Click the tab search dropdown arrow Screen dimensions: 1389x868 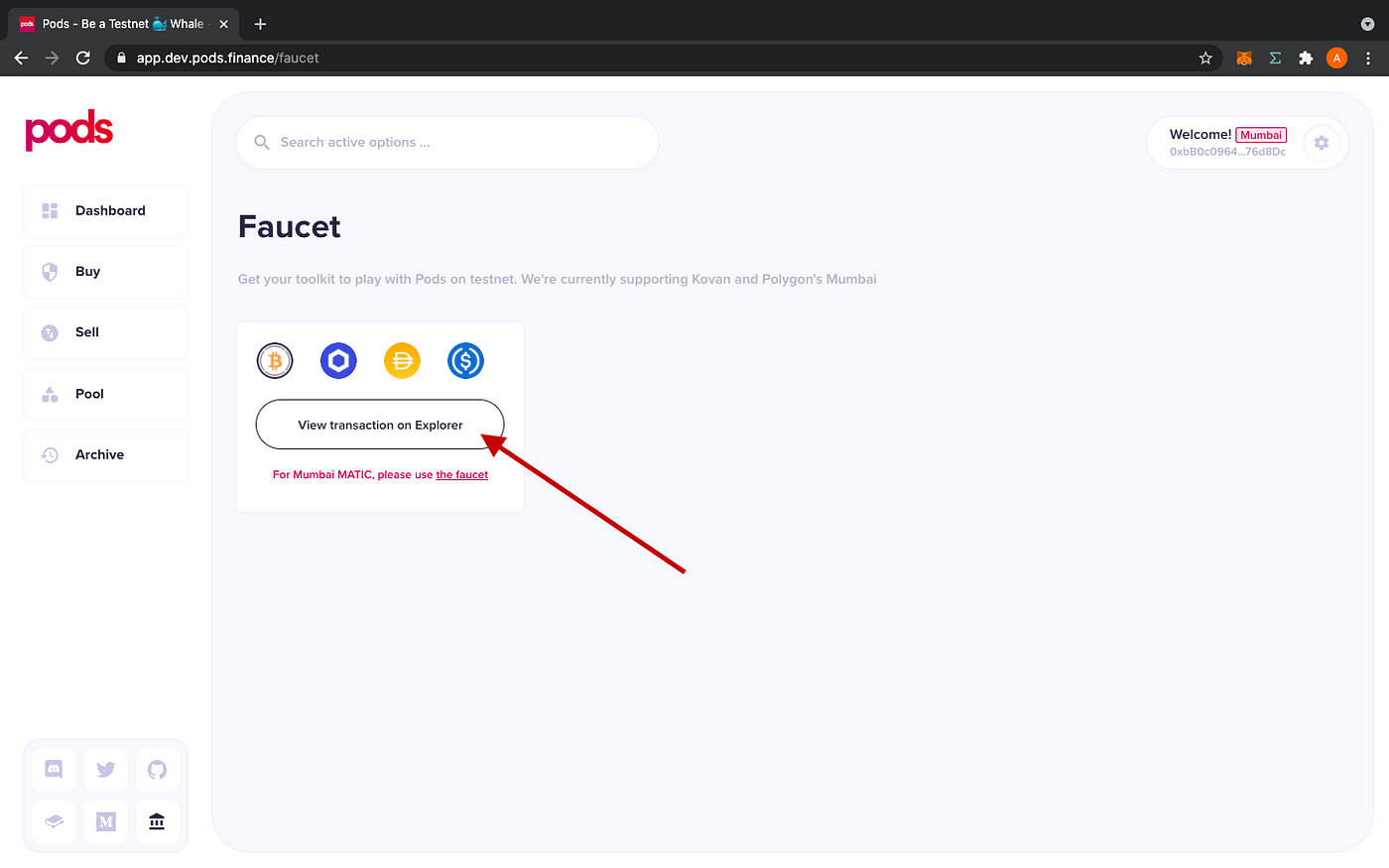(x=1367, y=24)
